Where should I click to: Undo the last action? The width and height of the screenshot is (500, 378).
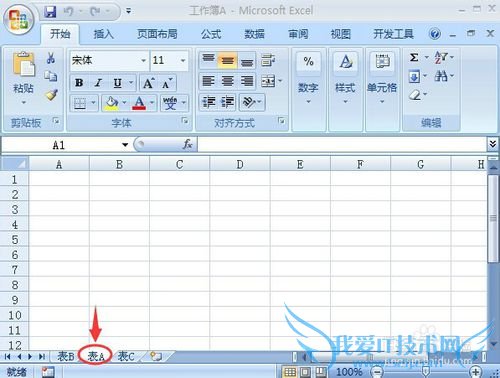68,12
